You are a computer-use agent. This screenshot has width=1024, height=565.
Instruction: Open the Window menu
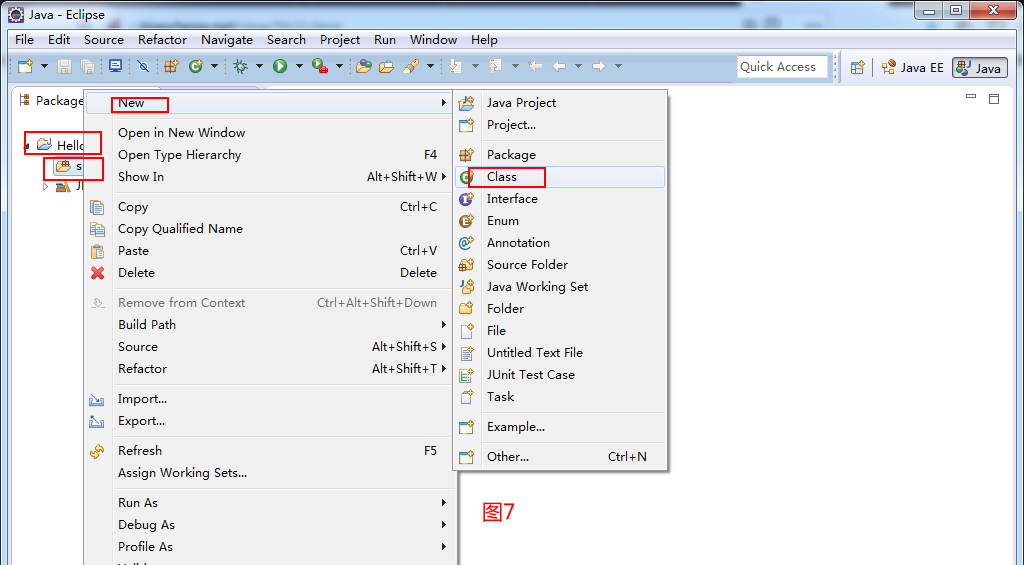(433, 40)
